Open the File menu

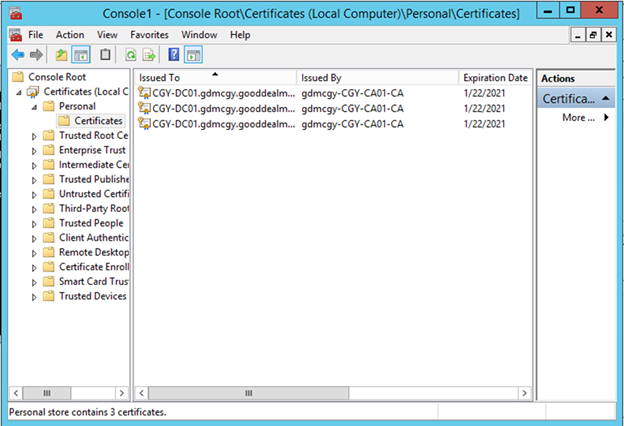[35, 35]
